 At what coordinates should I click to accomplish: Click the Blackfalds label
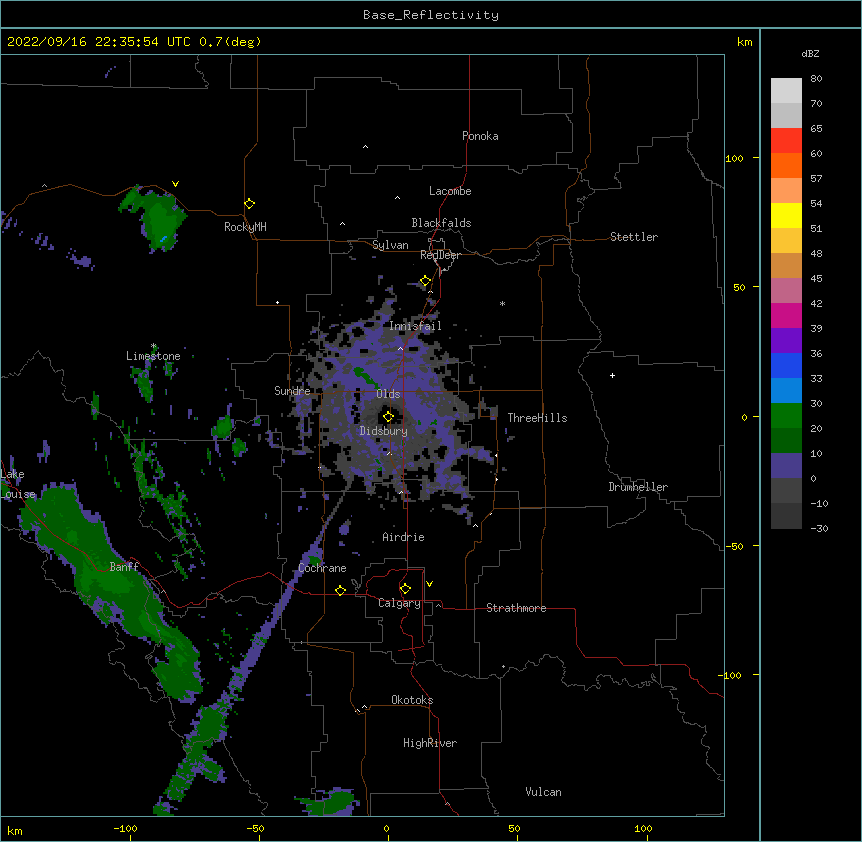click(x=441, y=223)
